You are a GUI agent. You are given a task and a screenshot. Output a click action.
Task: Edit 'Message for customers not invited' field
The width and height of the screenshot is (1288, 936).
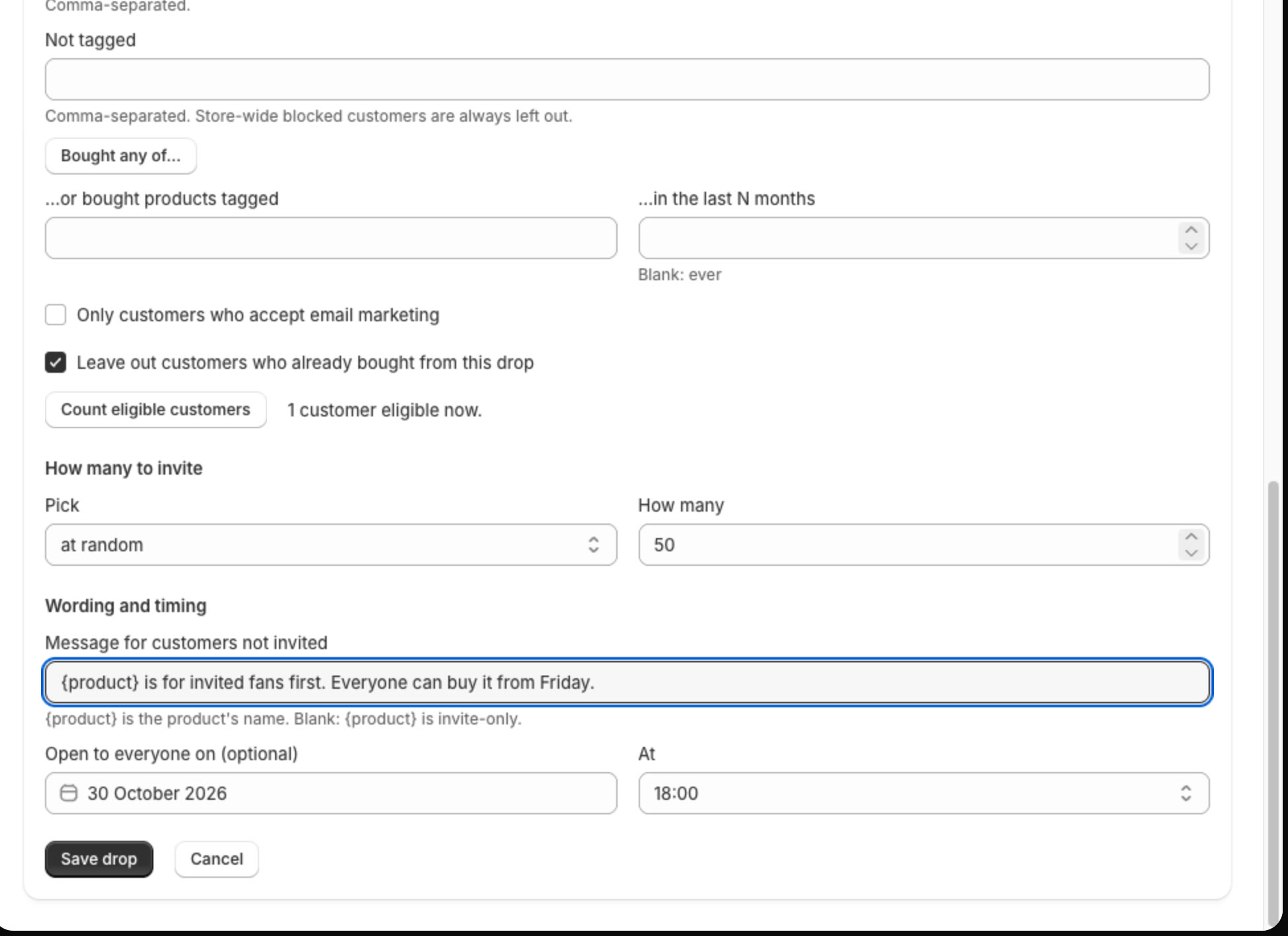point(627,682)
